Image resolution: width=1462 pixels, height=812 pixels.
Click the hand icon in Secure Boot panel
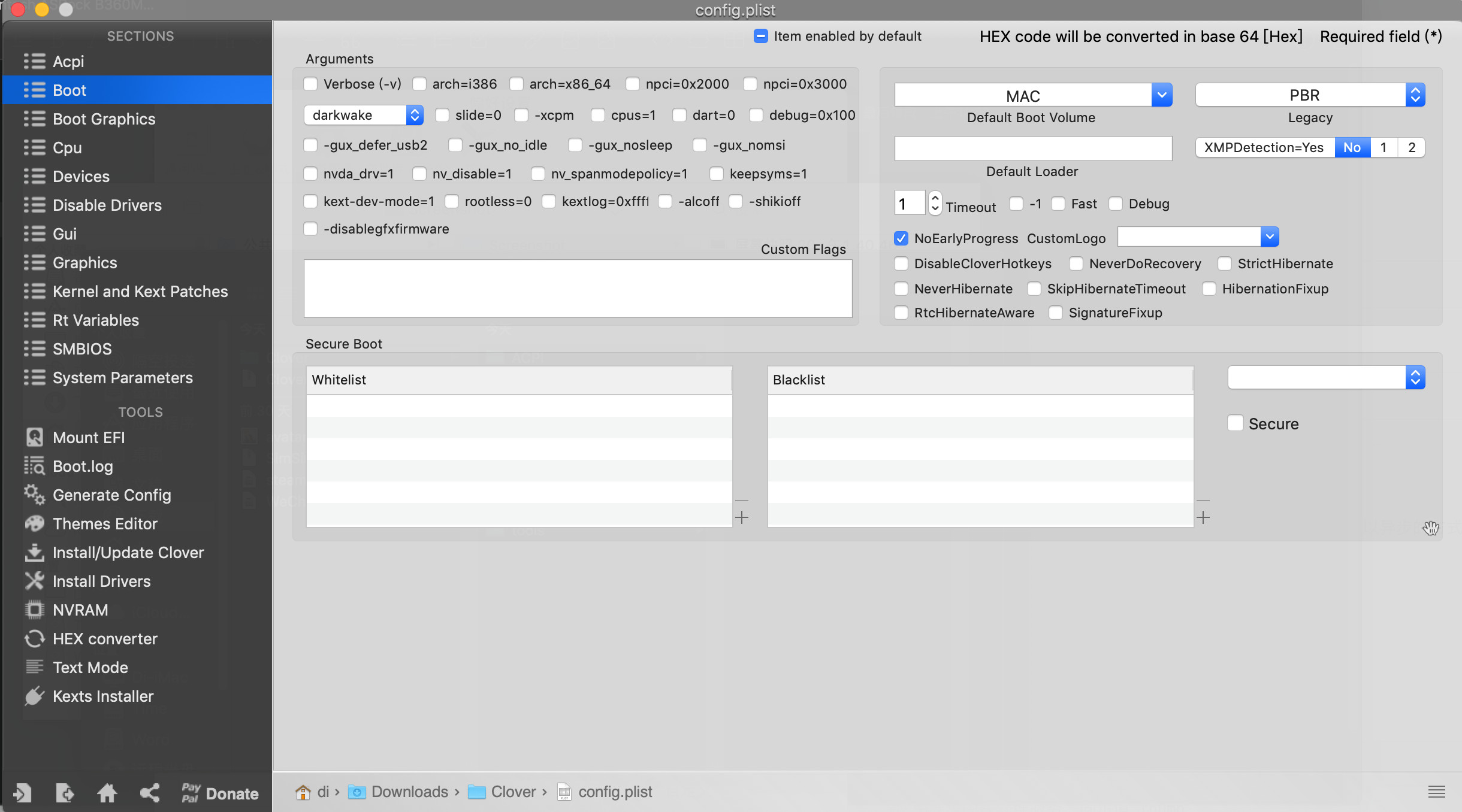(1431, 528)
